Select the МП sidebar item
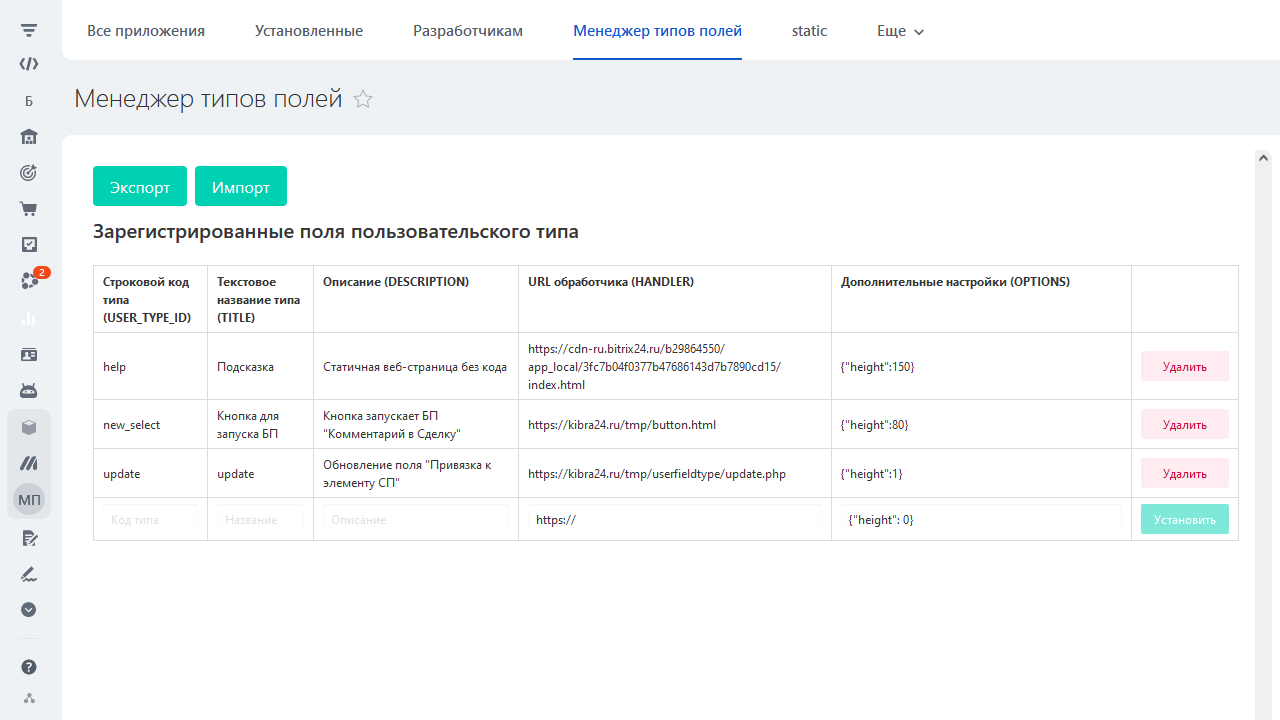Viewport: 1280px width, 720px height. pyautogui.click(x=29, y=499)
